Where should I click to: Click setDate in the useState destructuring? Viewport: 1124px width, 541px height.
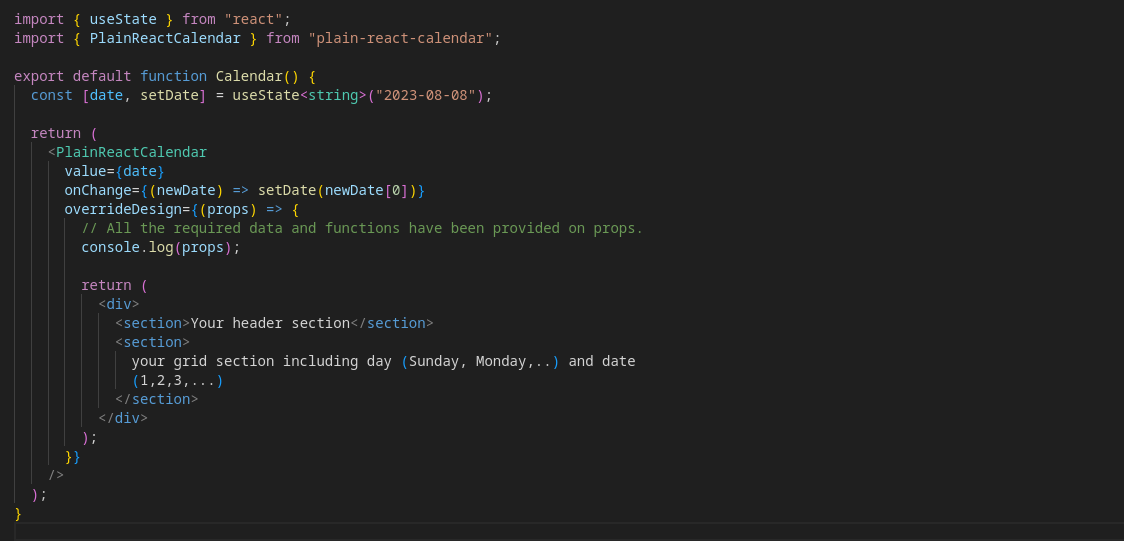point(169,95)
